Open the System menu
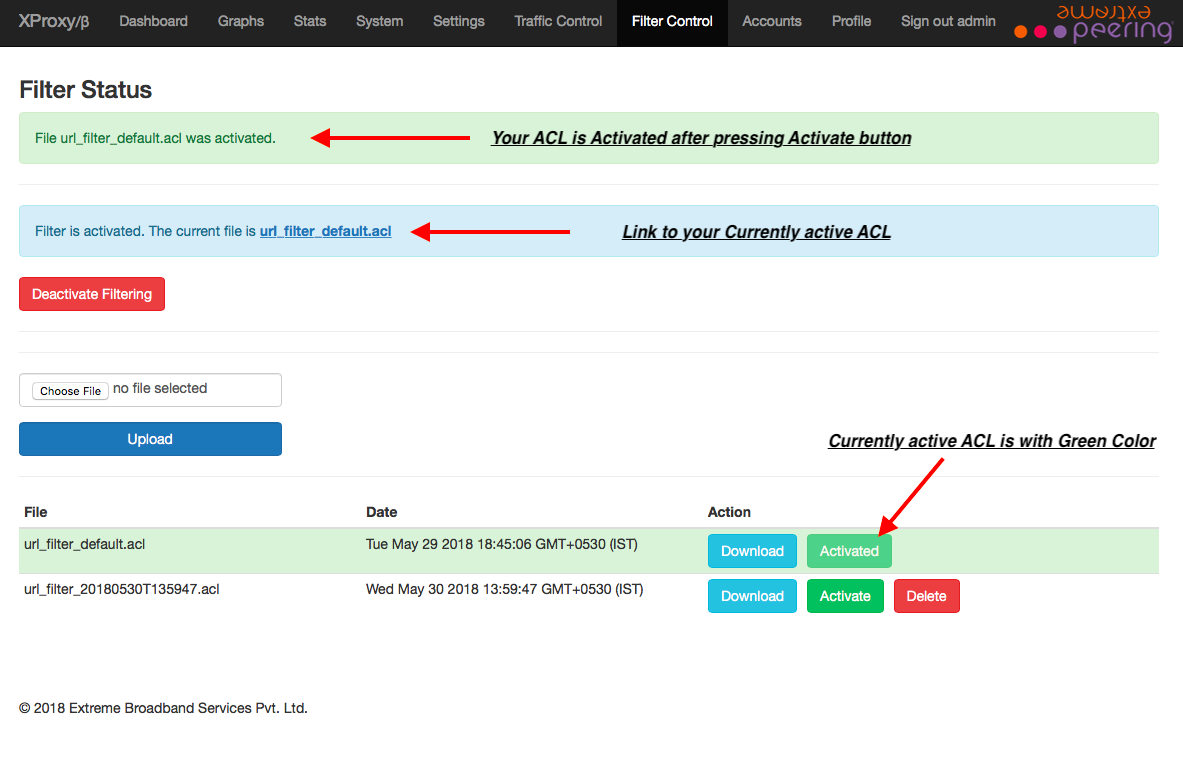Screen dimensions: 1183x758 pyautogui.click(x=378, y=21)
